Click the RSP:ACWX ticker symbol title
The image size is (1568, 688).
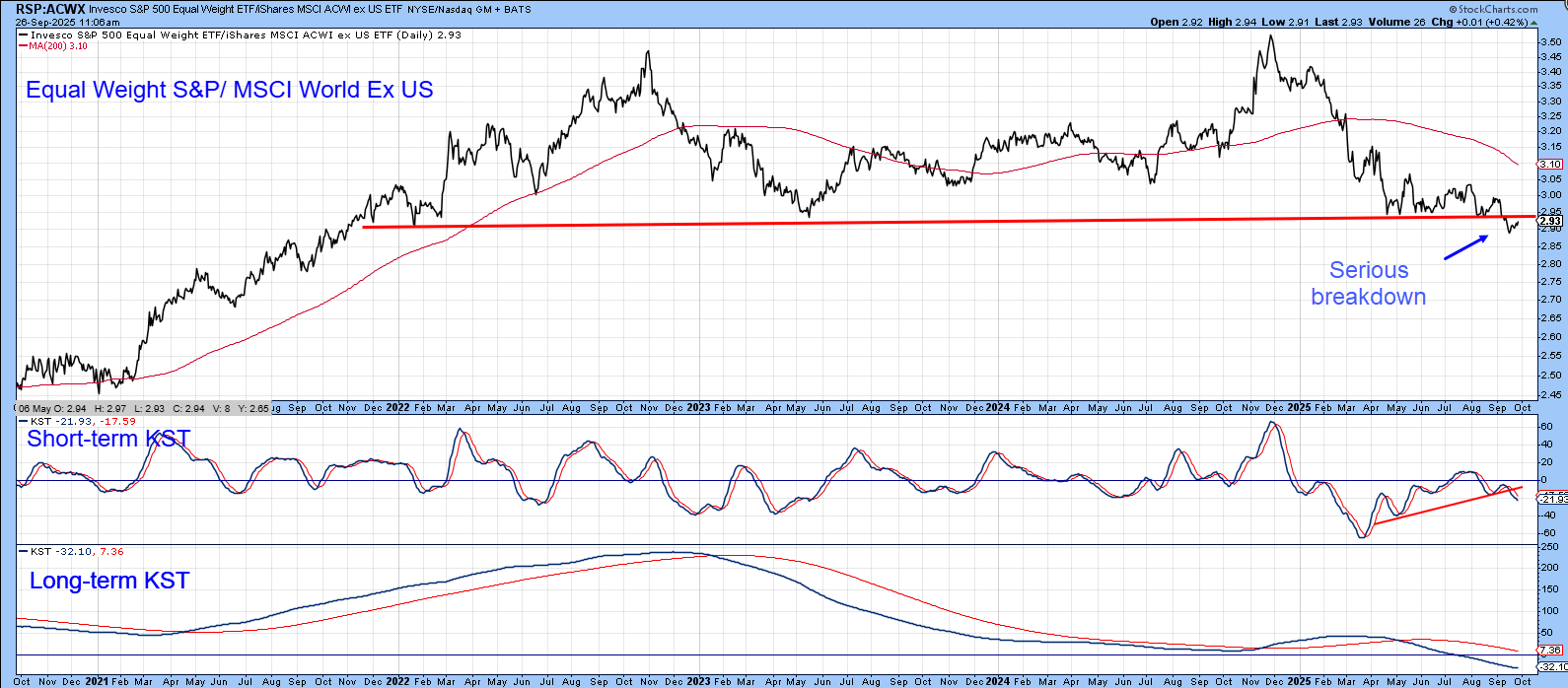click(49, 9)
